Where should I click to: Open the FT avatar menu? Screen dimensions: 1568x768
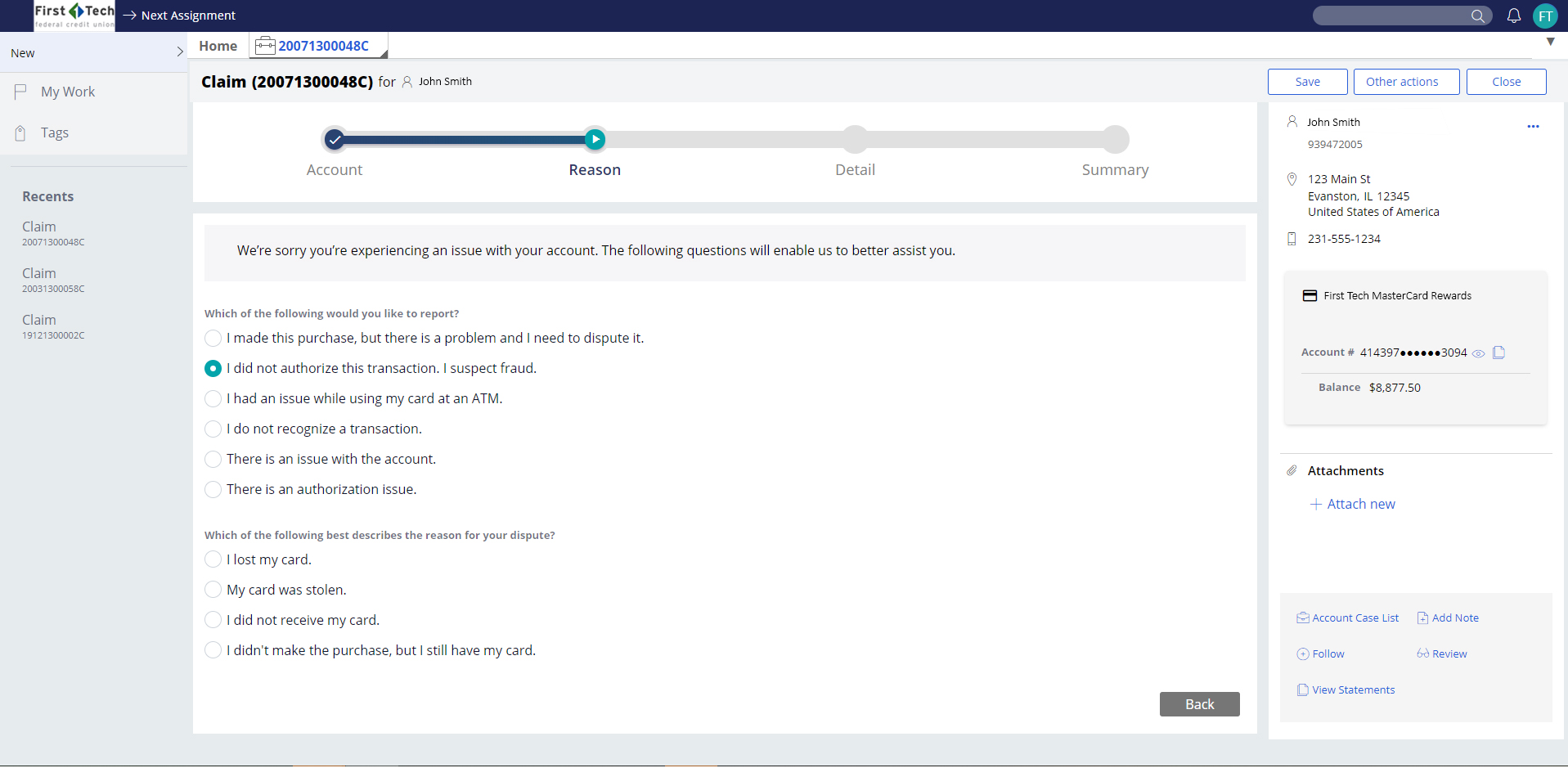(x=1545, y=16)
